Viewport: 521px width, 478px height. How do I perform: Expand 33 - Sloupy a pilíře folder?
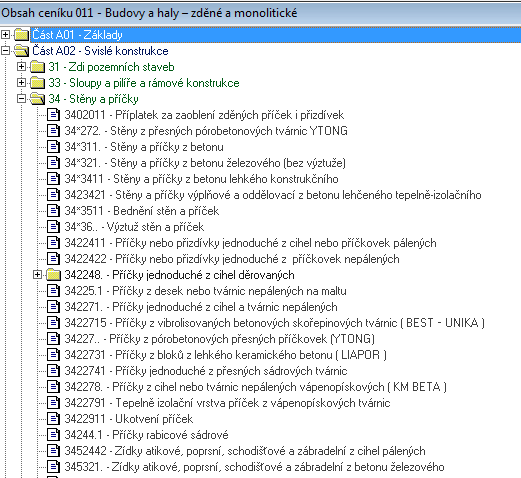click(x=21, y=83)
